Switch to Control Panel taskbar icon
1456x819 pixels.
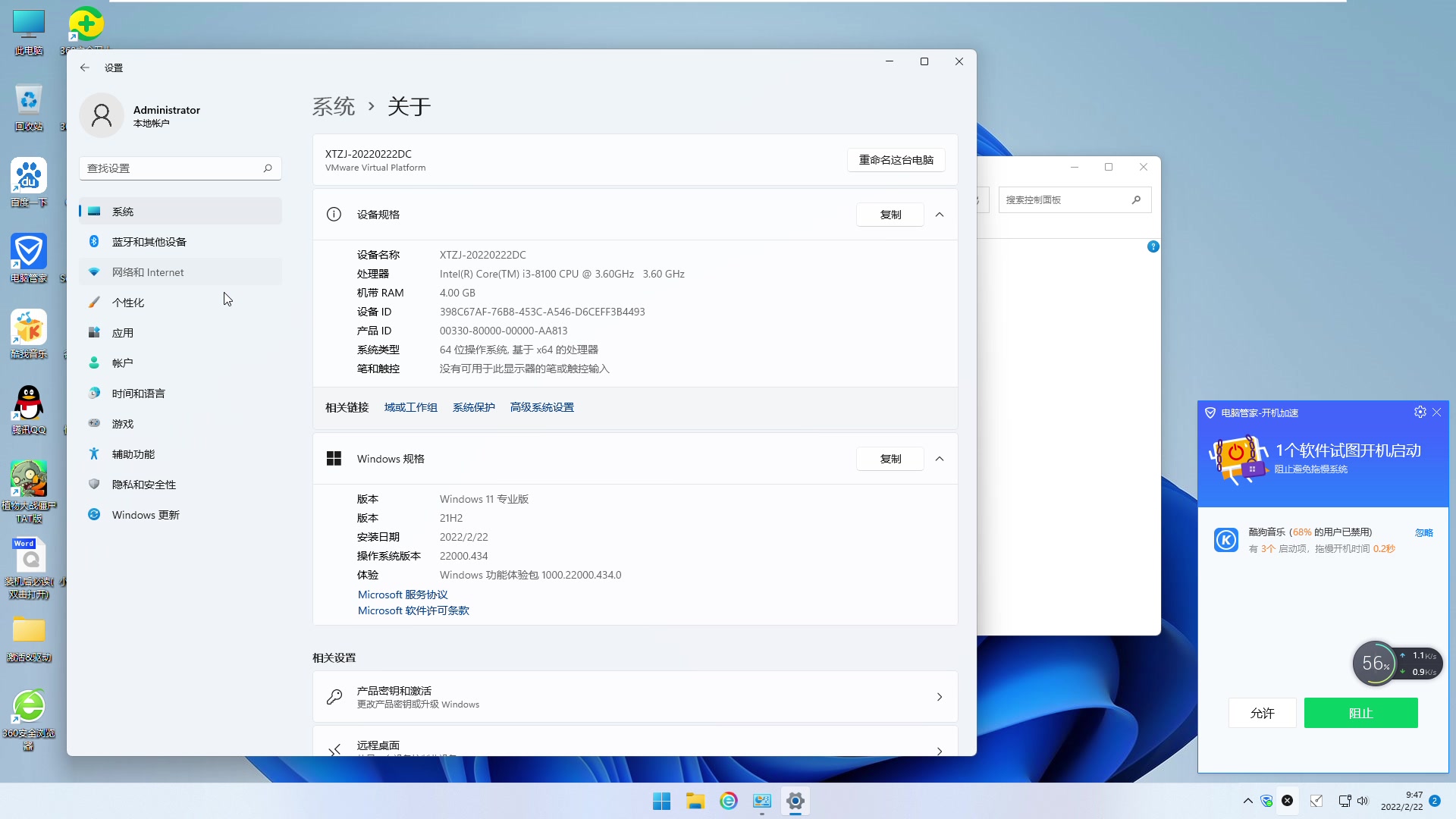(762, 801)
